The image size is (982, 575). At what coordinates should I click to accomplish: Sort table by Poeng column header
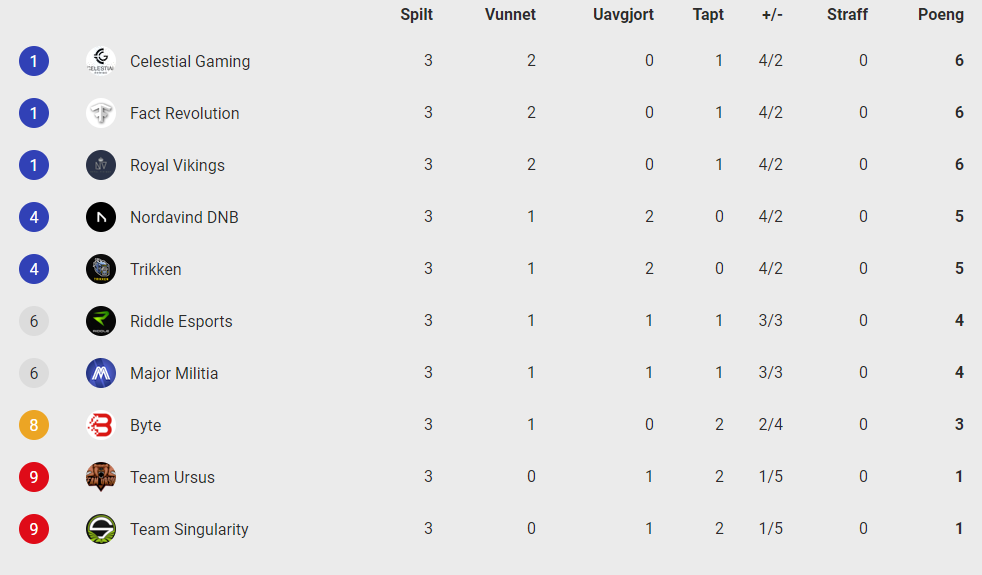941,14
